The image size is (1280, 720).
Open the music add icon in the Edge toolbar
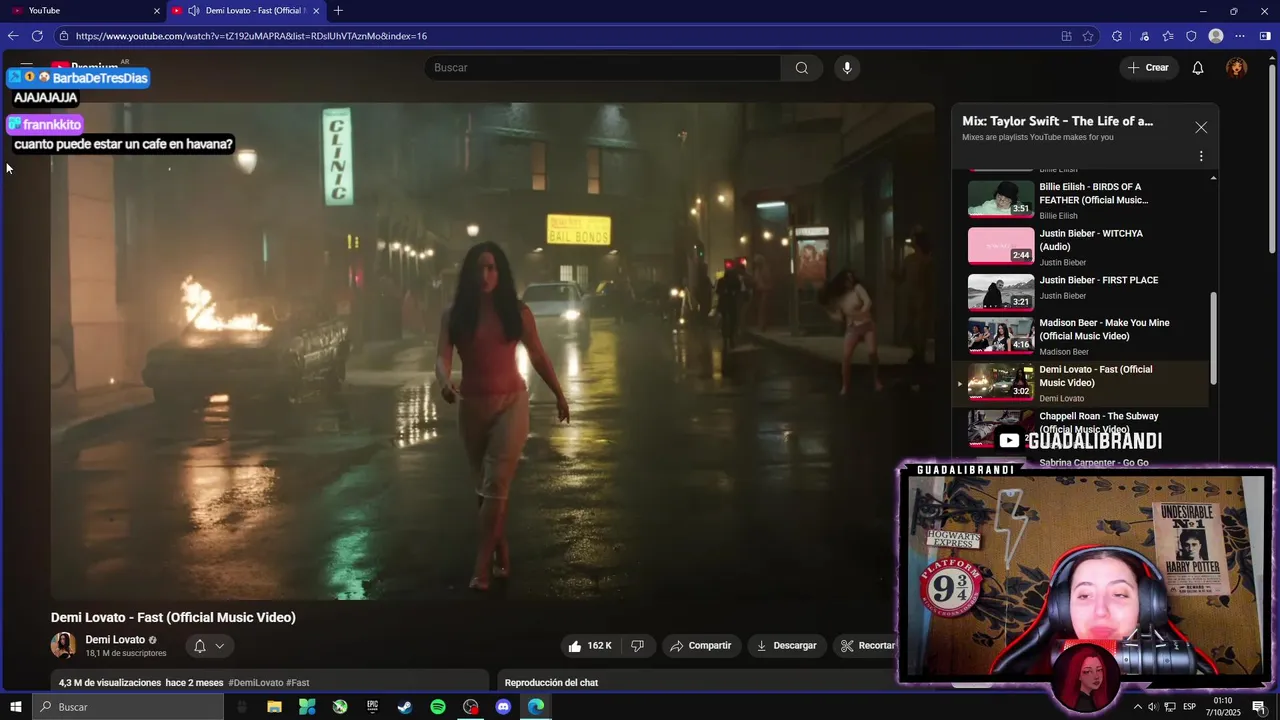tap(1144, 36)
